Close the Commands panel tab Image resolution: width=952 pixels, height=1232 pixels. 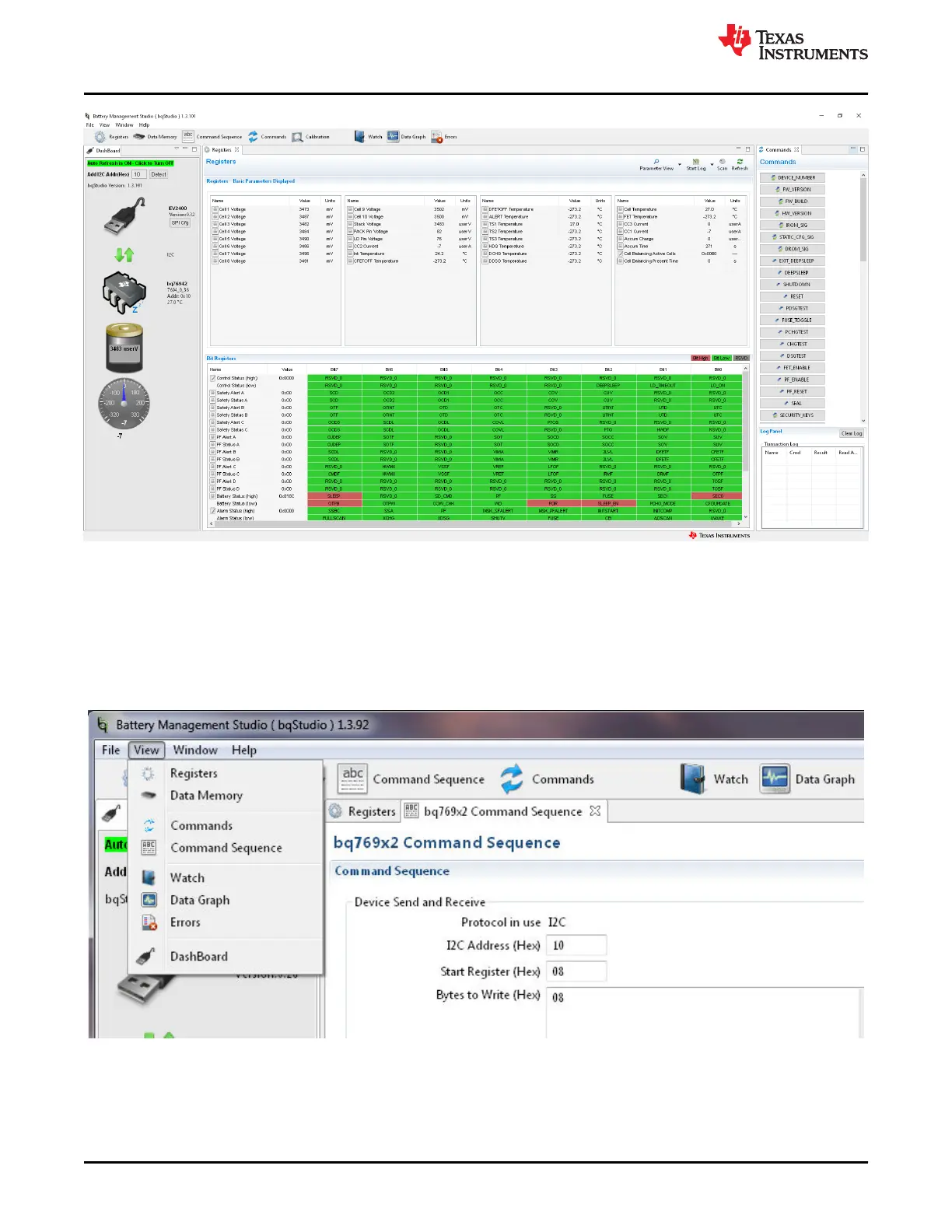point(796,150)
